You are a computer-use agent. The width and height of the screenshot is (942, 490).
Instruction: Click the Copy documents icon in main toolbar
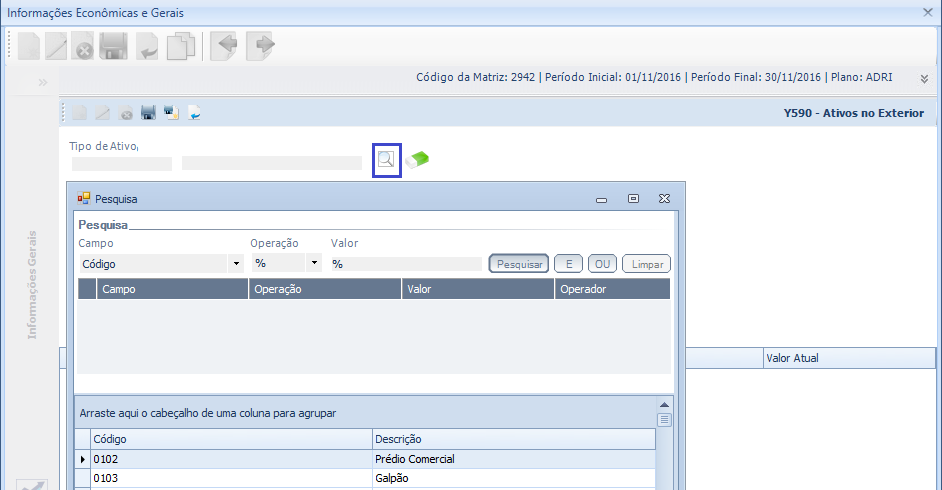pos(181,46)
